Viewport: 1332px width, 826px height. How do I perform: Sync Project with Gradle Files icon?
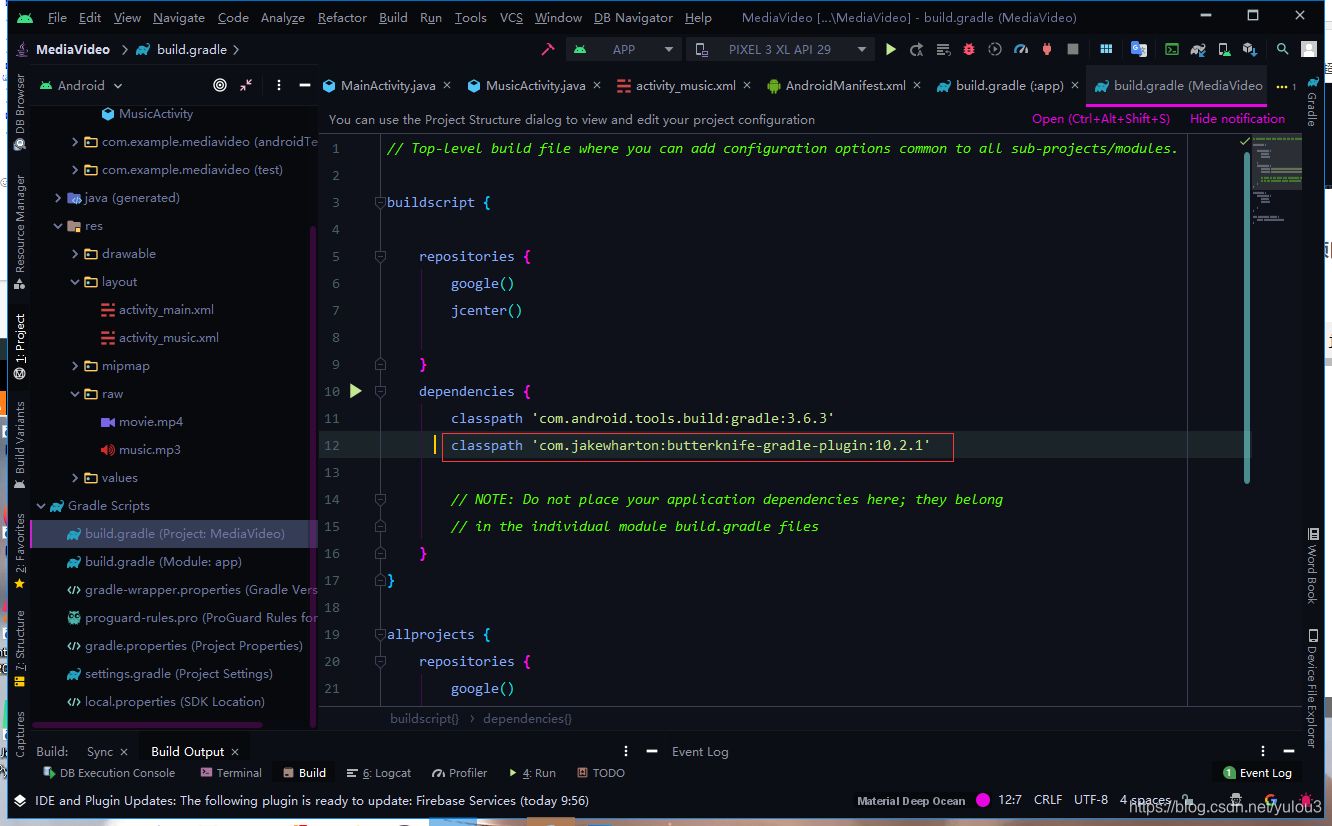tap(1197, 49)
